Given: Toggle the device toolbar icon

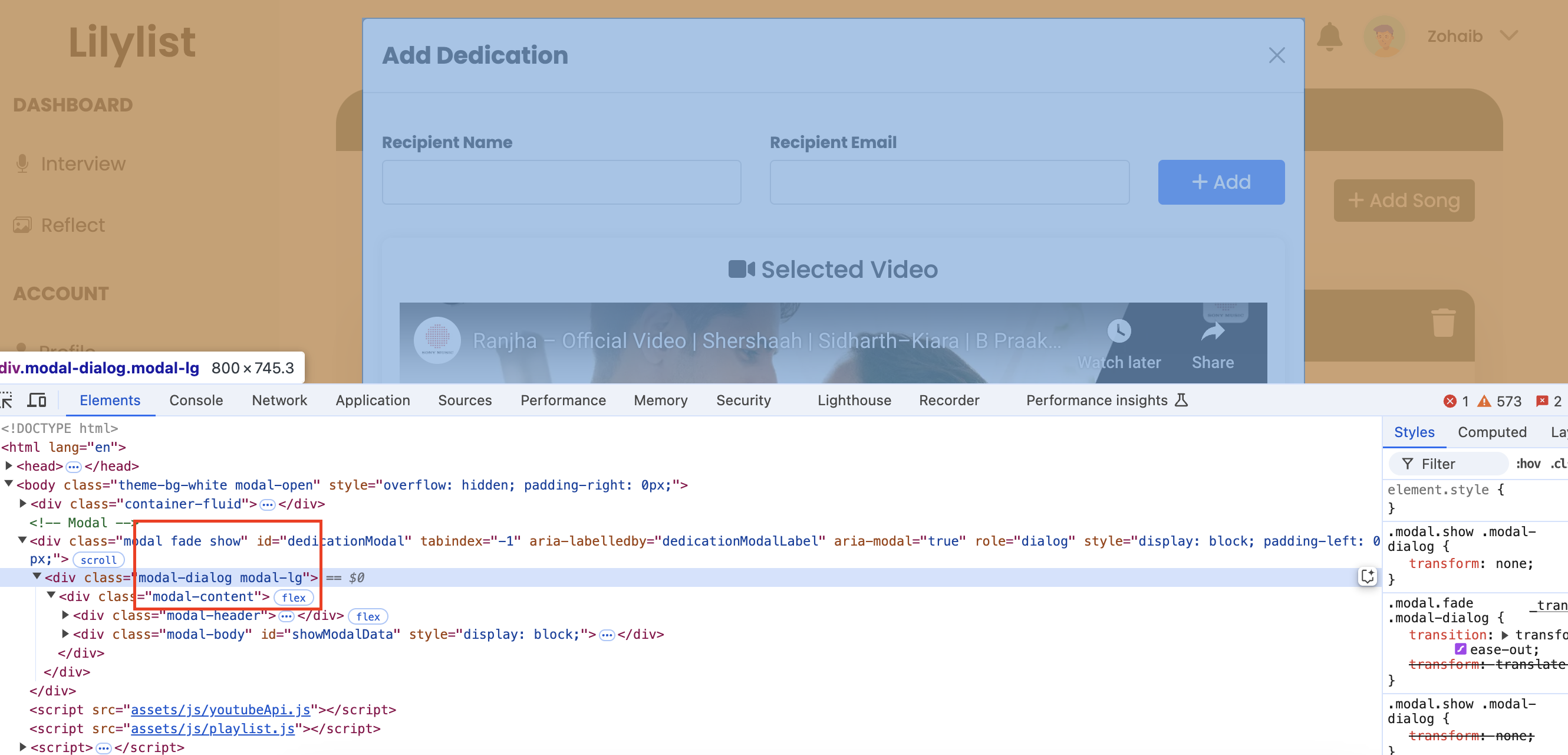Looking at the screenshot, I should click(x=37, y=400).
